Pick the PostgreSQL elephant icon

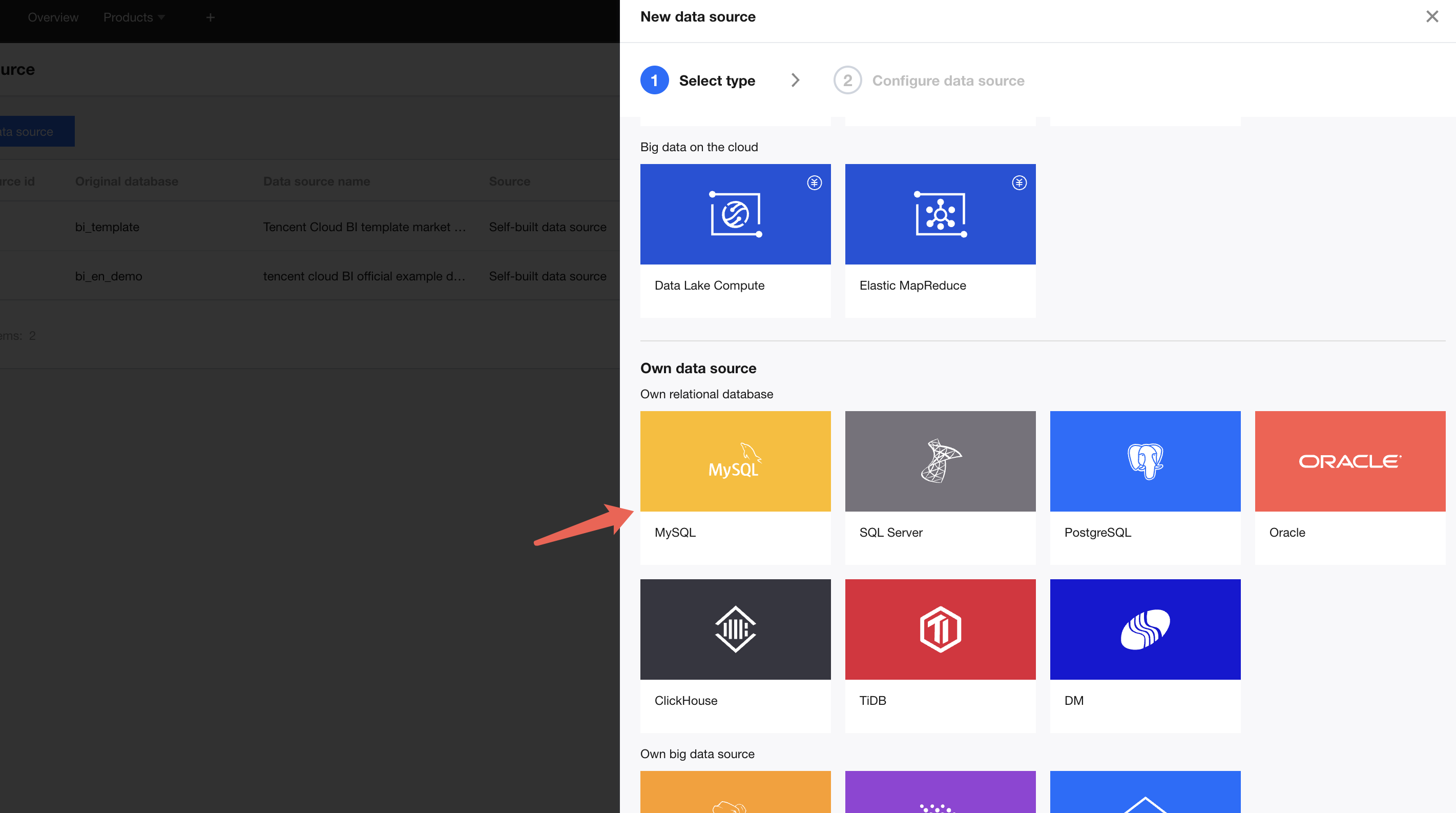click(x=1145, y=461)
